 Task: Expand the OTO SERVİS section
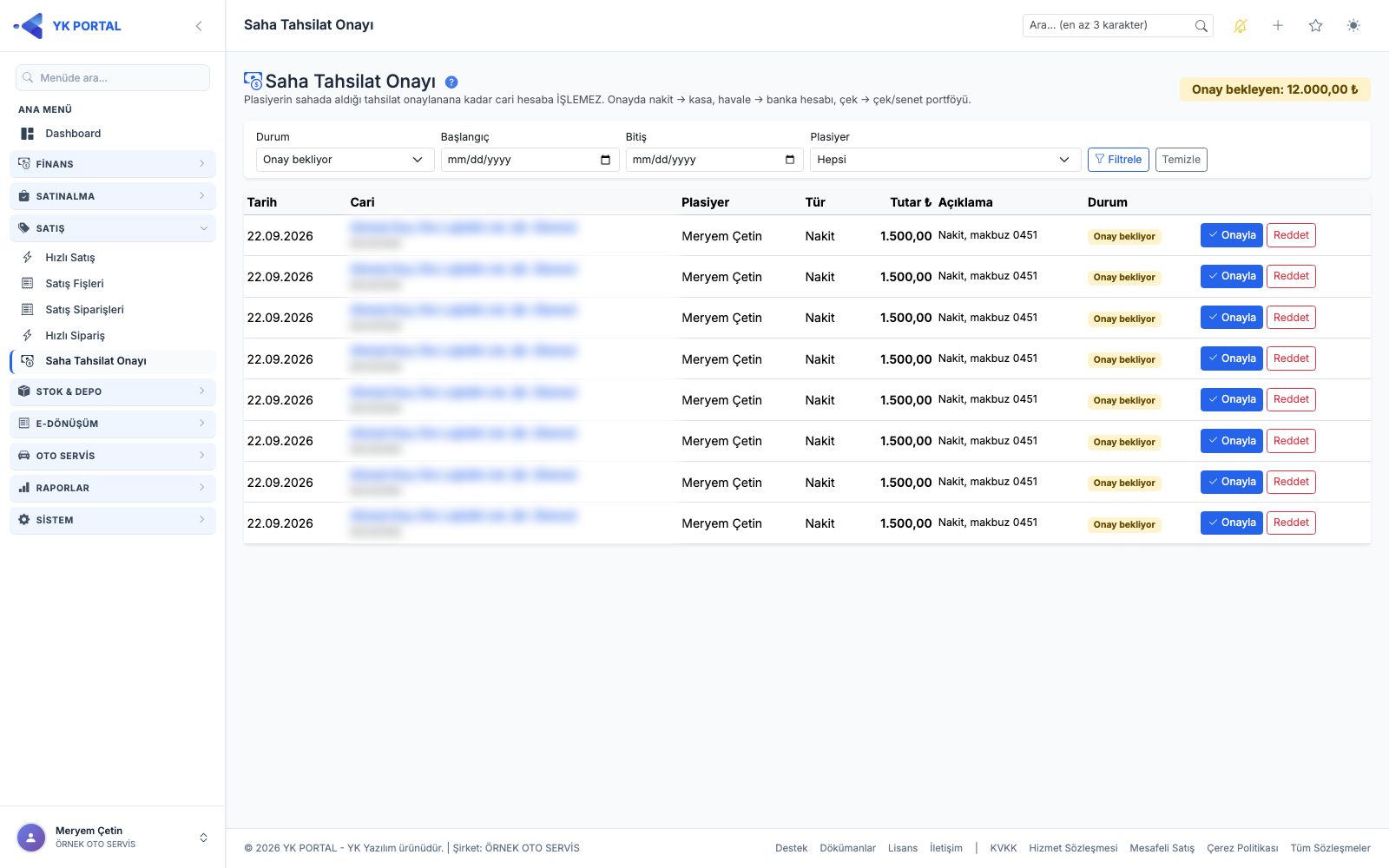[x=113, y=456]
